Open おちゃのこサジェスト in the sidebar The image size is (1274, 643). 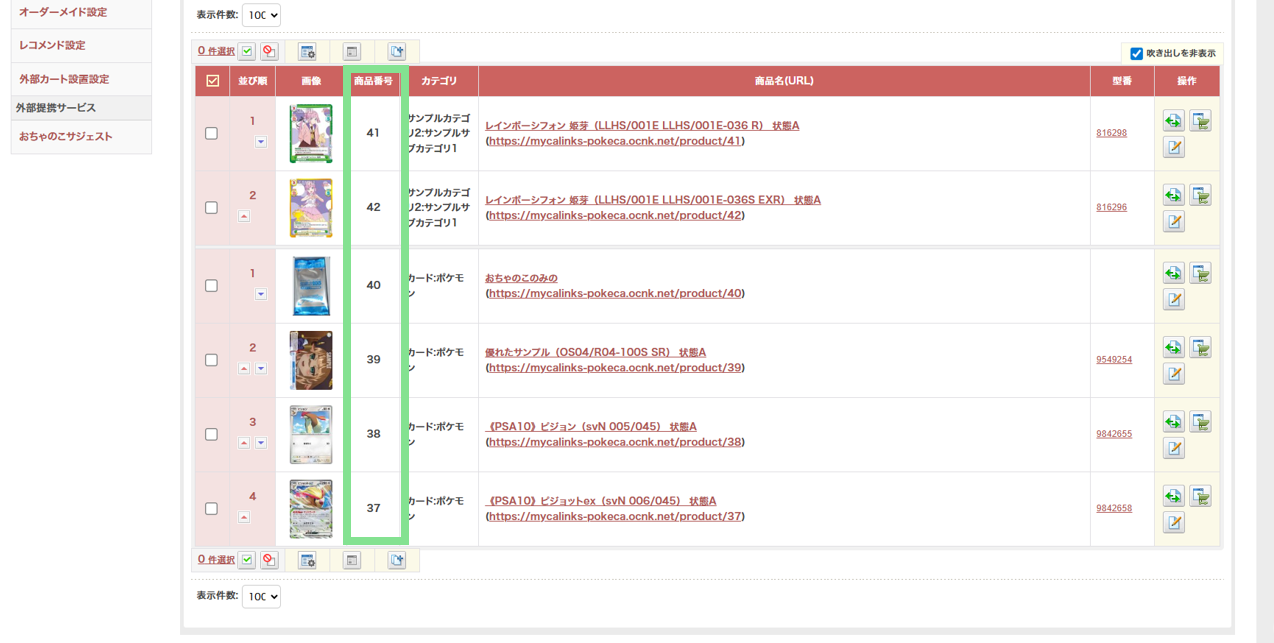66,136
